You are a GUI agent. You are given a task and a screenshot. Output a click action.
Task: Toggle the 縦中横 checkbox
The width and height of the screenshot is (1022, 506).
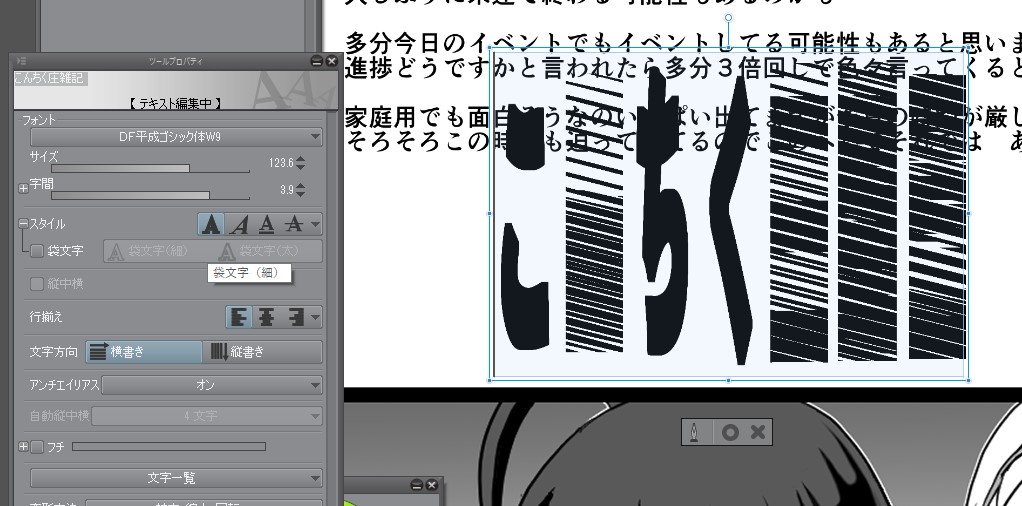pos(37,284)
